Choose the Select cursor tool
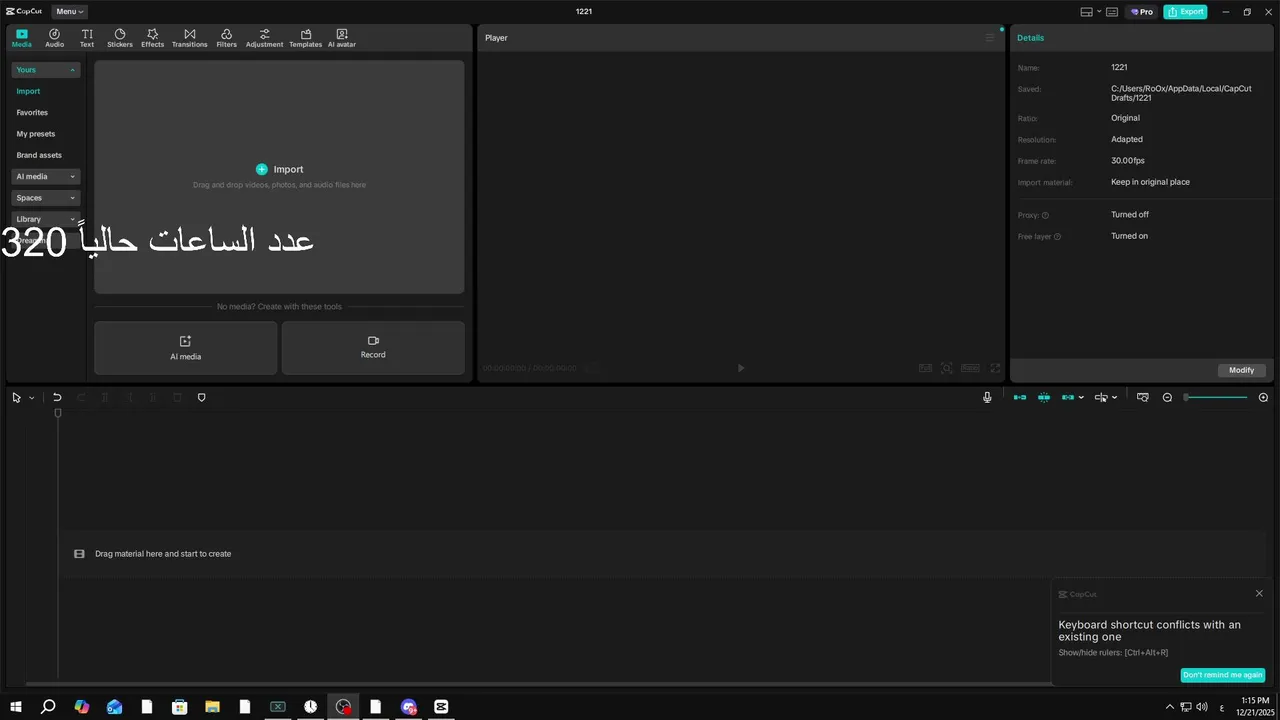This screenshot has width=1280, height=720. point(16,398)
